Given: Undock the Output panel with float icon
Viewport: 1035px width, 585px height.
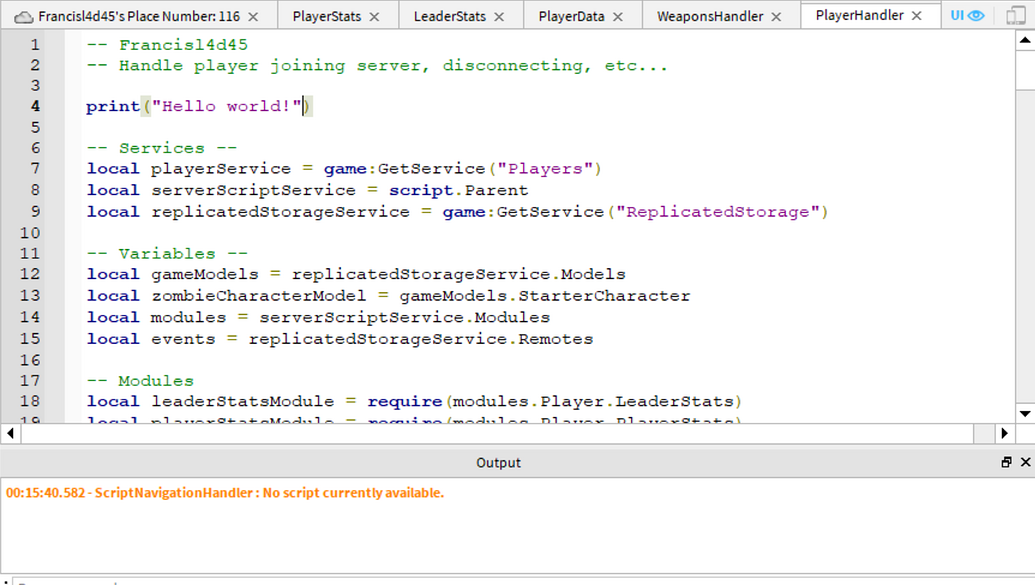Looking at the screenshot, I should (1006, 462).
